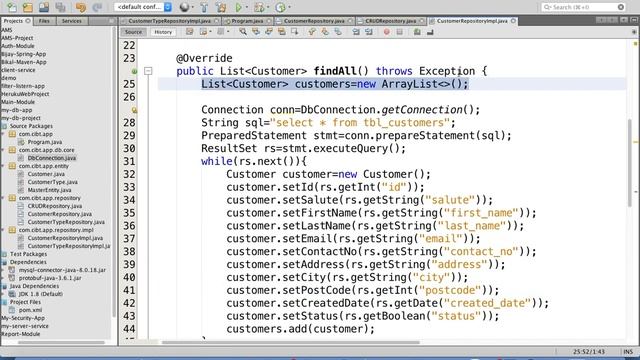
Task: Click the Uncomment lines icon
Action: (430, 32)
